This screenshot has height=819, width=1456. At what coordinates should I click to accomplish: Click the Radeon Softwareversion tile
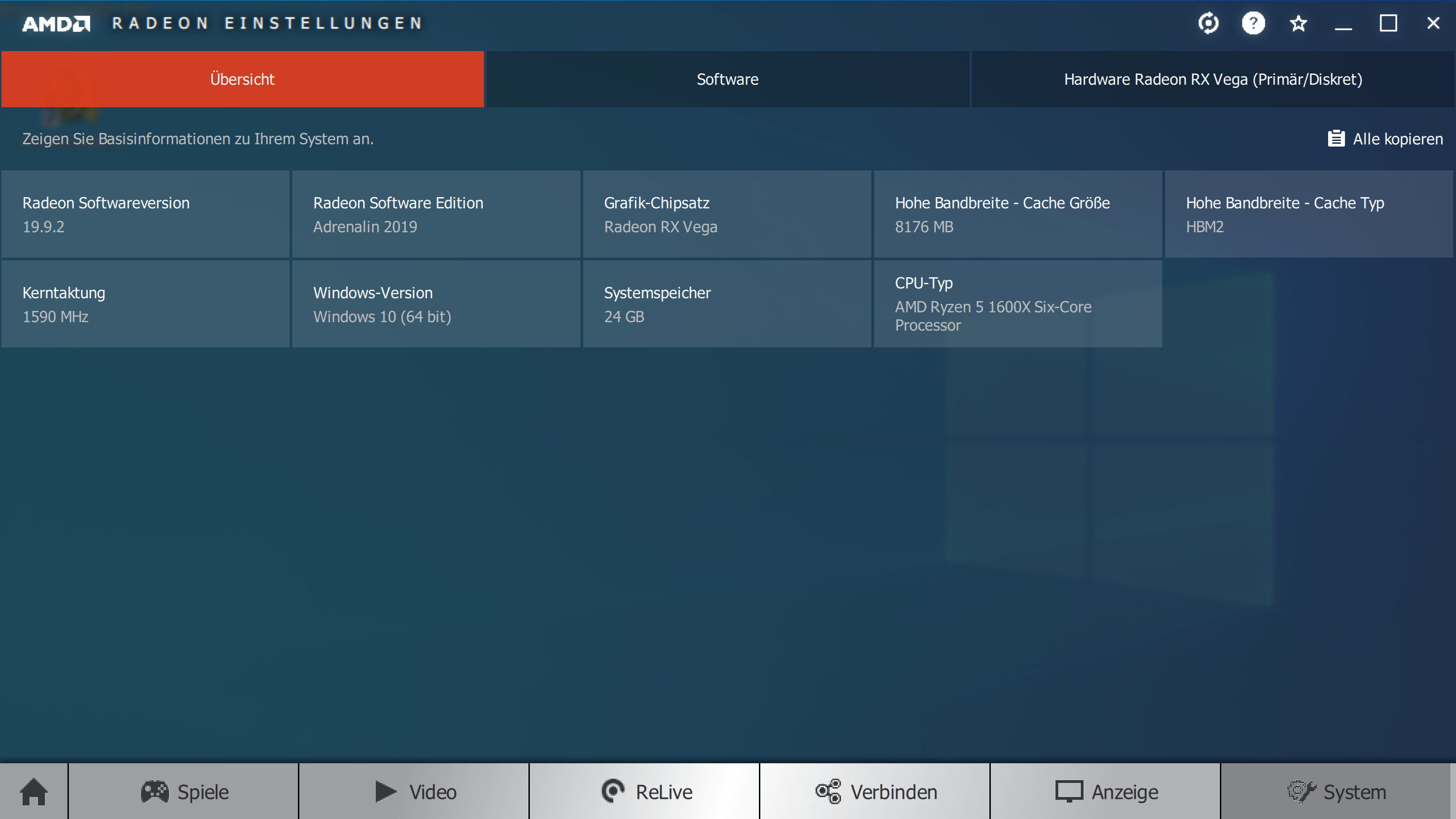(145, 214)
